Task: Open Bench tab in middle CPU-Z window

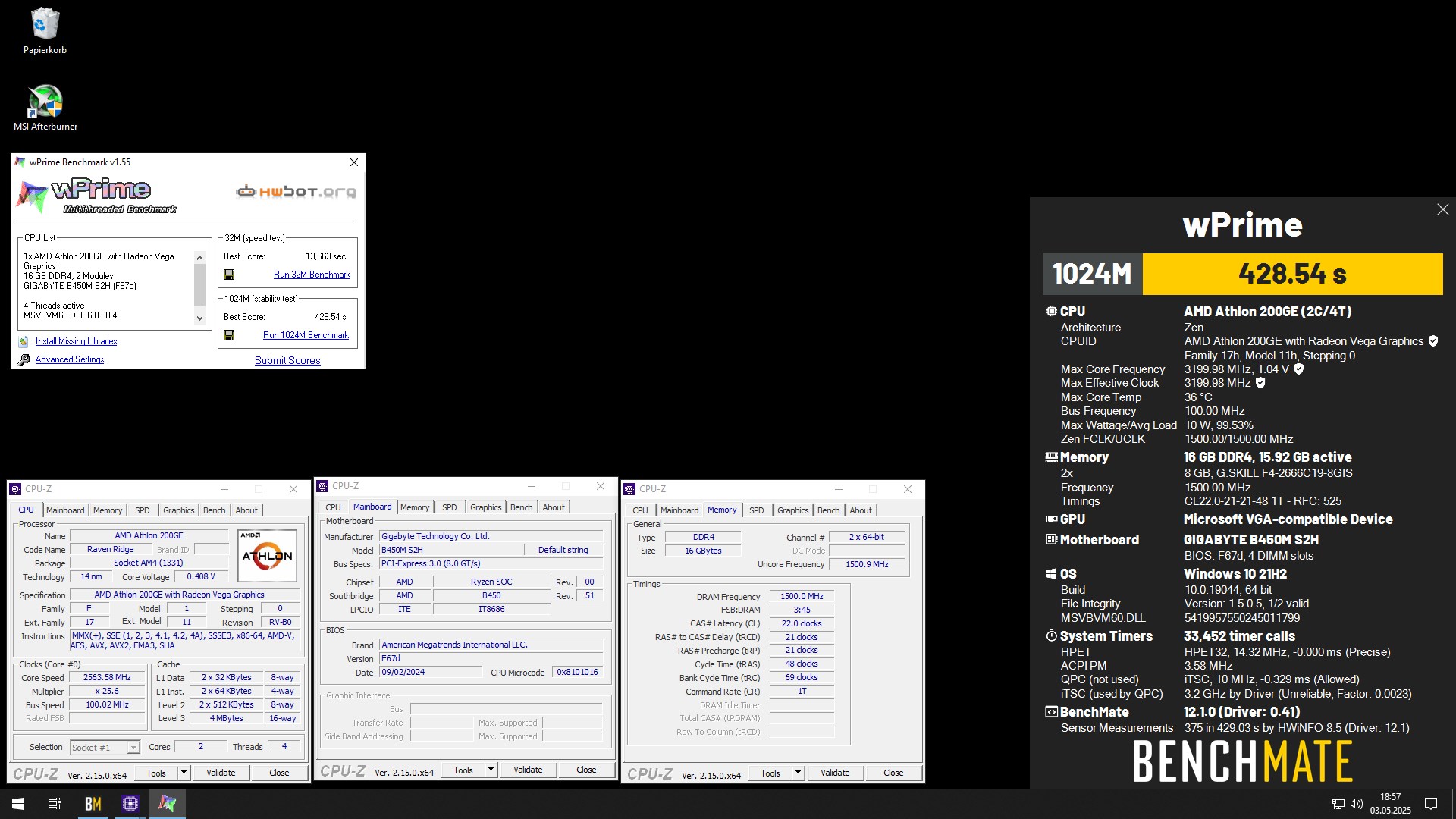Action: pyautogui.click(x=521, y=507)
